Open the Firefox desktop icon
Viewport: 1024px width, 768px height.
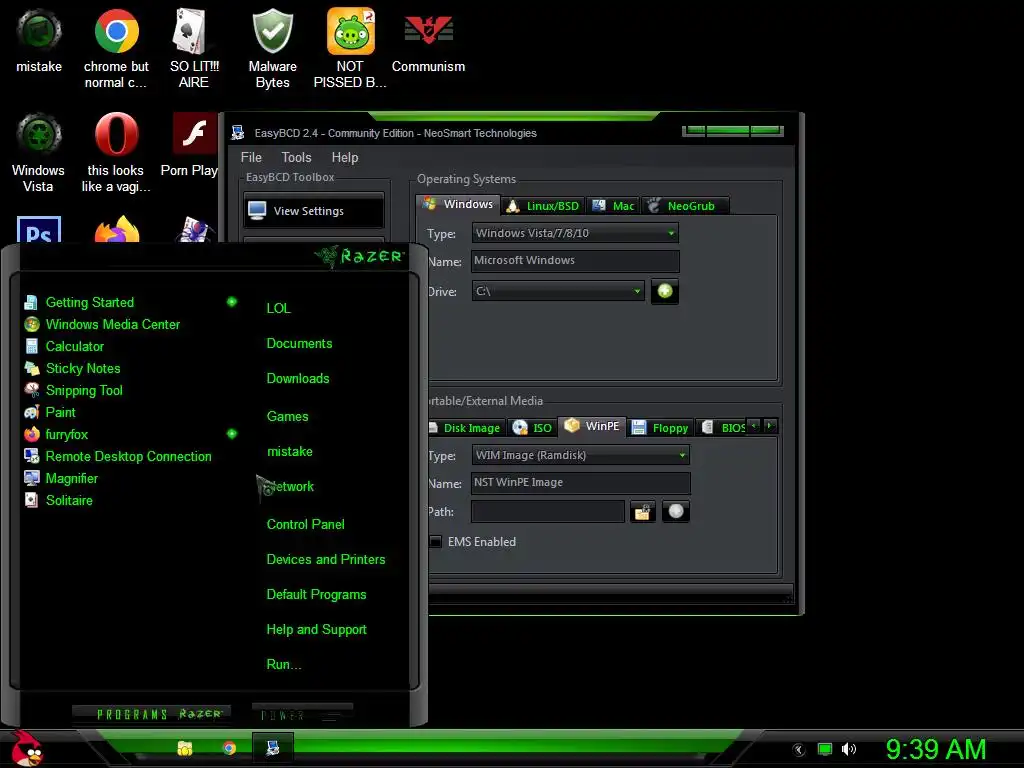[x=117, y=230]
